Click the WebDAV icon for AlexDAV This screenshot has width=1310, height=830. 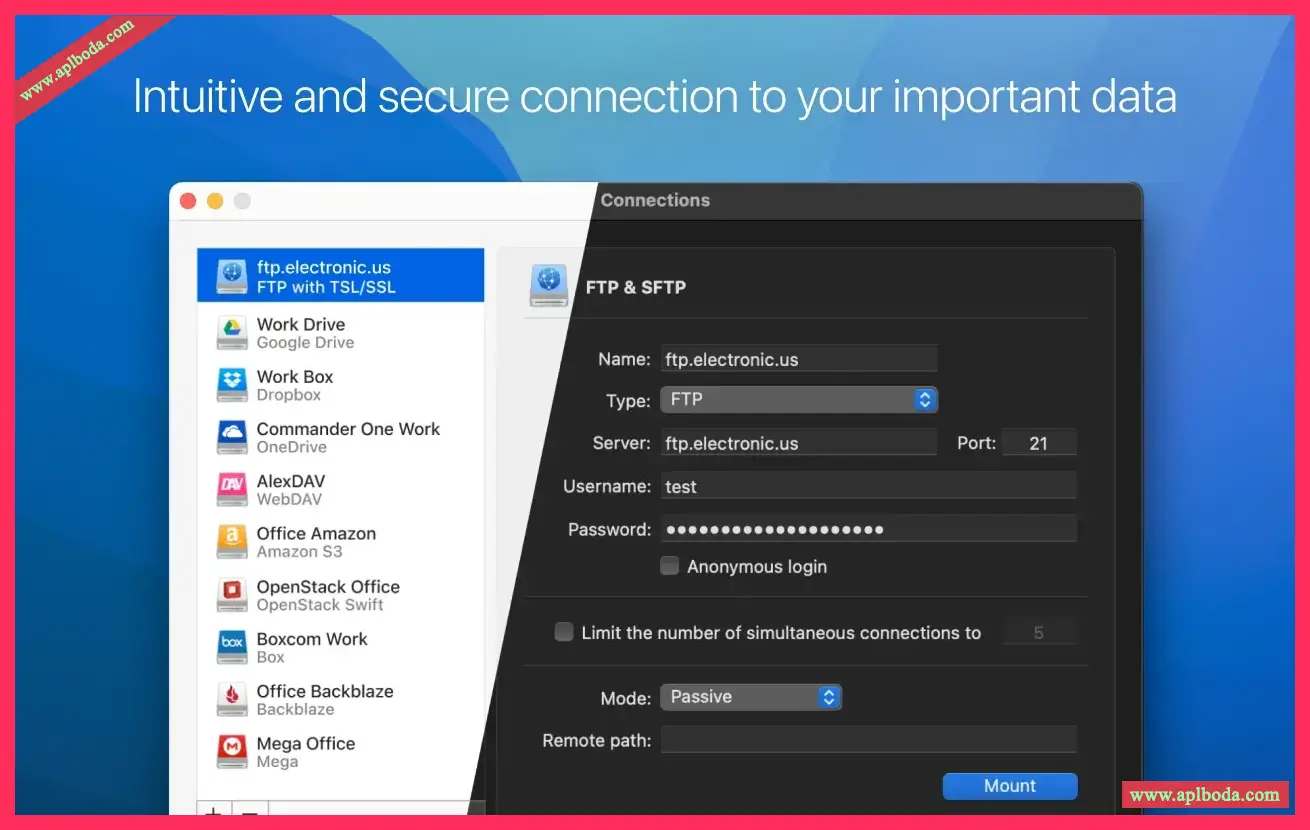click(232, 490)
